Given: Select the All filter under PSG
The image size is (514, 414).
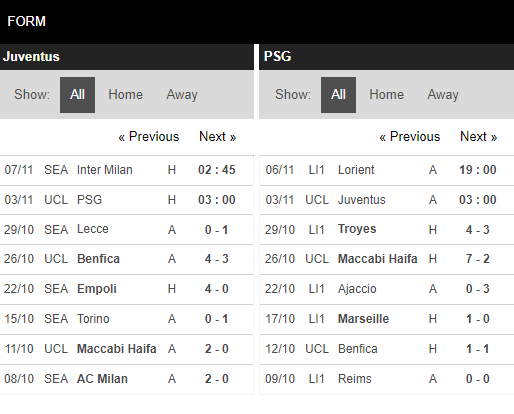Looking at the screenshot, I should coord(338,95).
